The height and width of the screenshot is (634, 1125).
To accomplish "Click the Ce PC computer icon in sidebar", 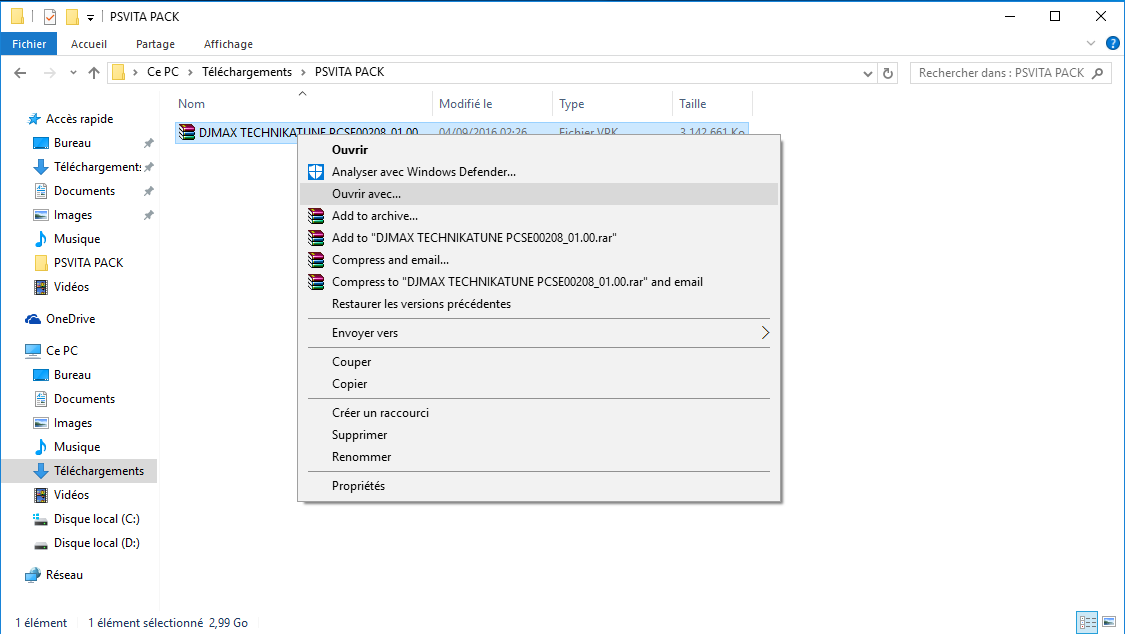I will 33,351.
